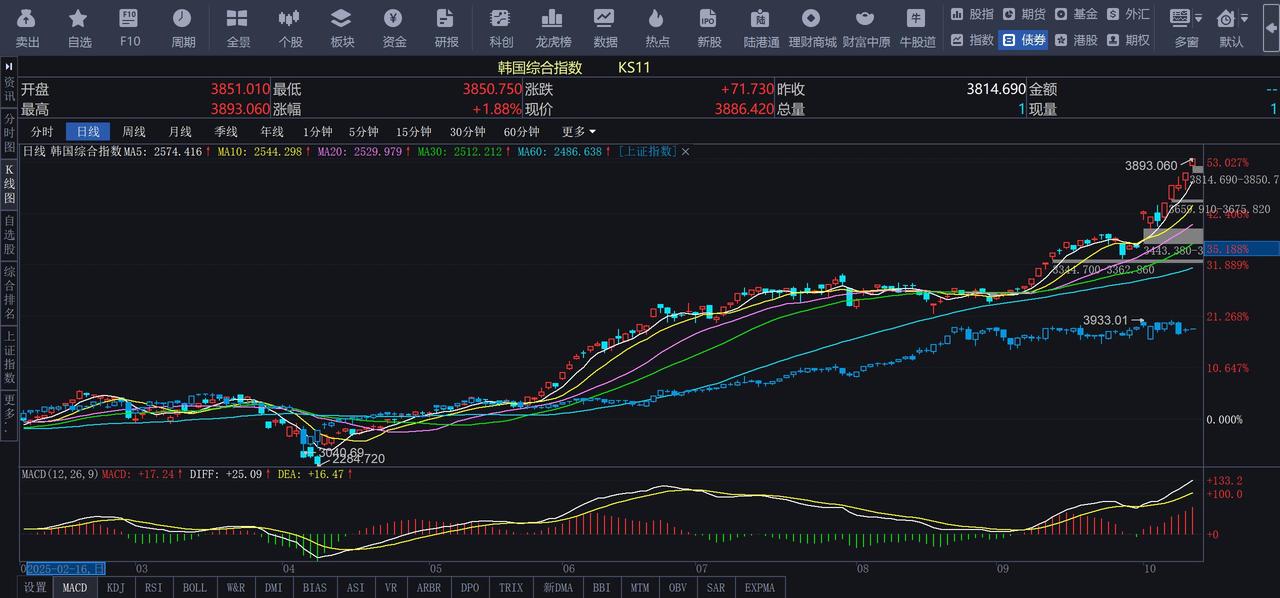Open the 研报 research reports icon

(x=446, y=19)
